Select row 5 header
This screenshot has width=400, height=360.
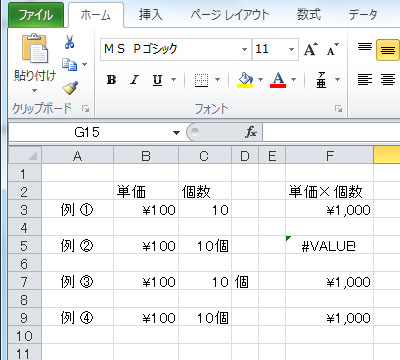pos(24,246)
